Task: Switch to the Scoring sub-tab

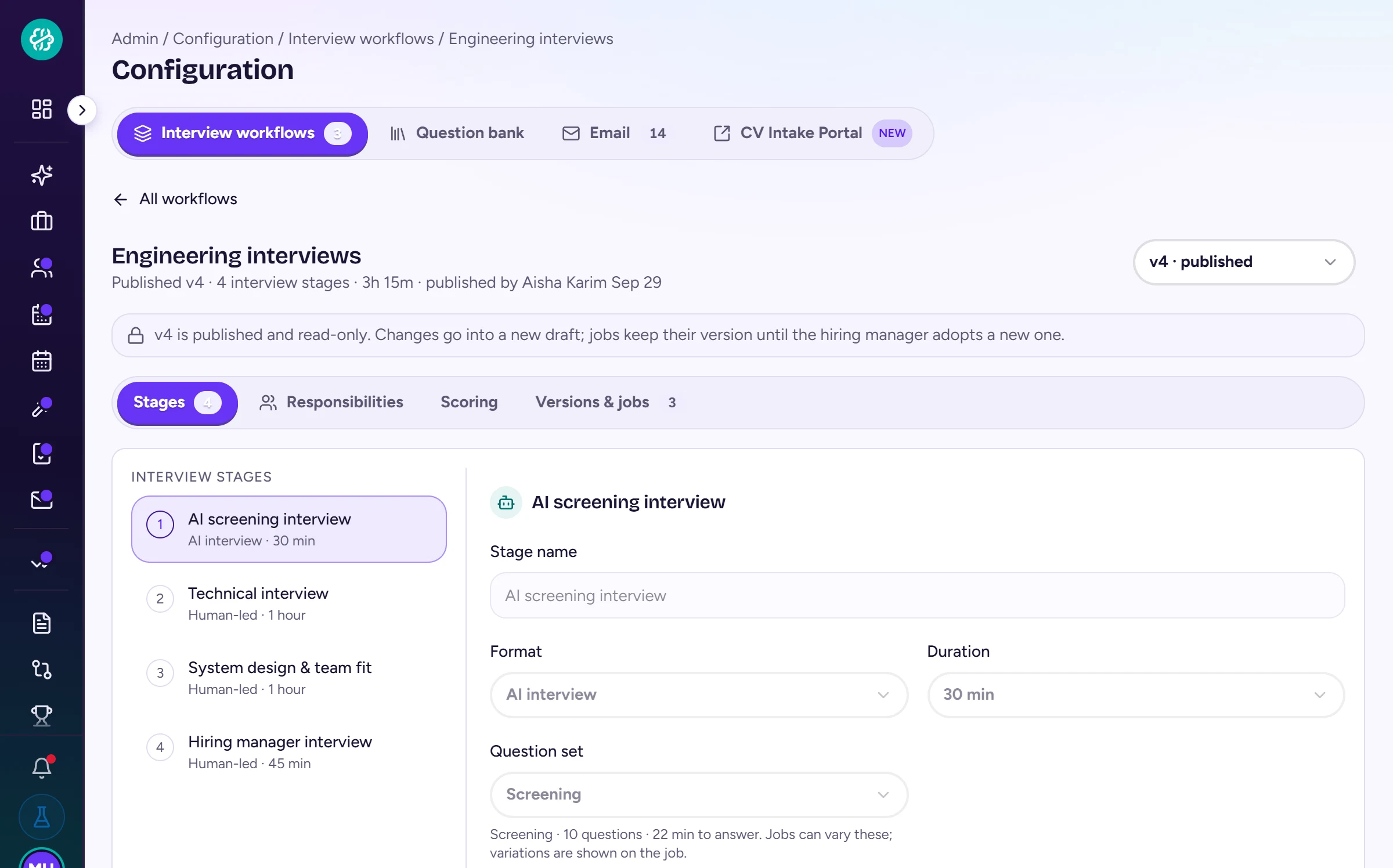Action: click(x=469, y=403)
